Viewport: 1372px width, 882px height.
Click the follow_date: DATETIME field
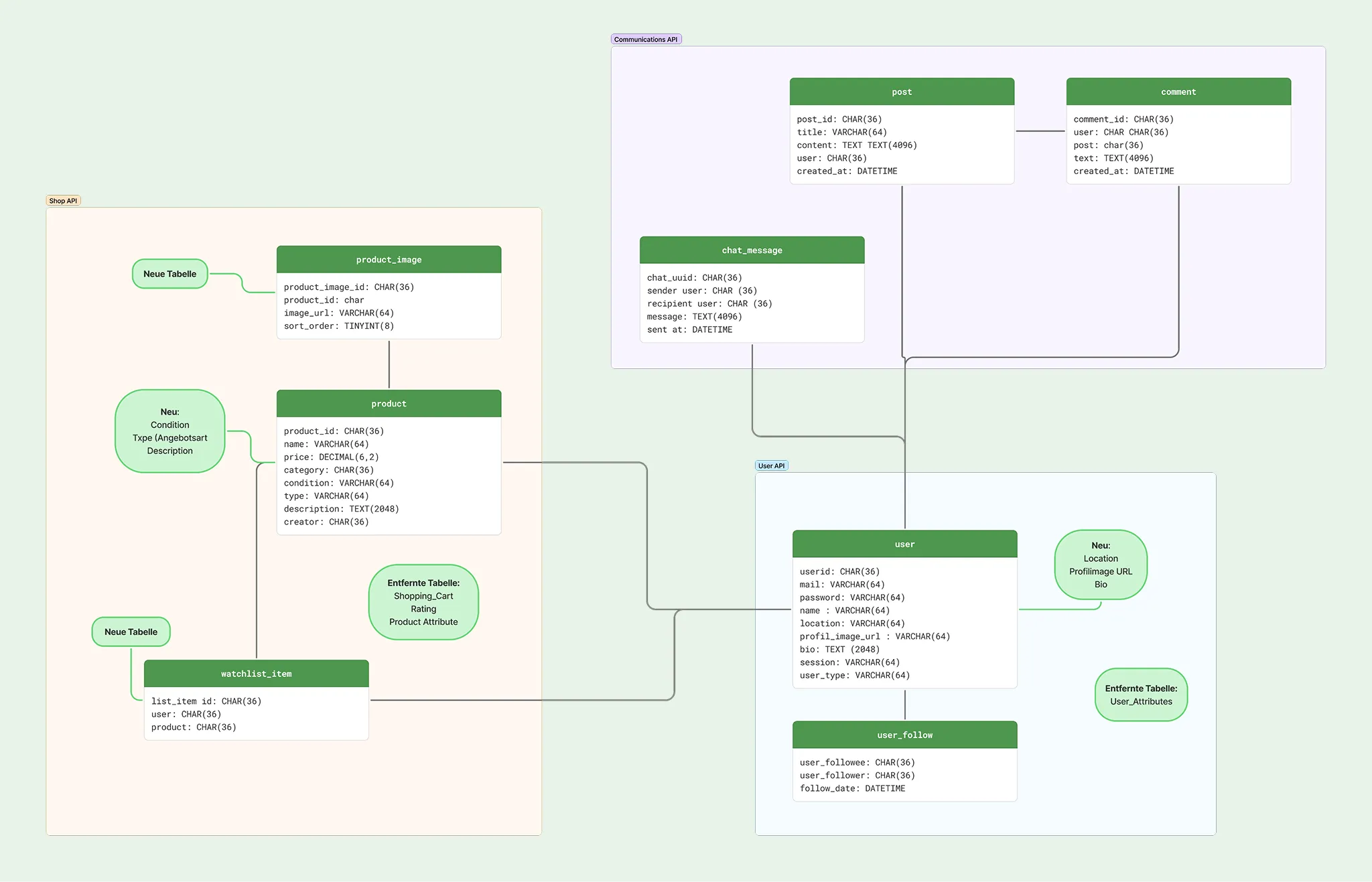click(852, 789)
